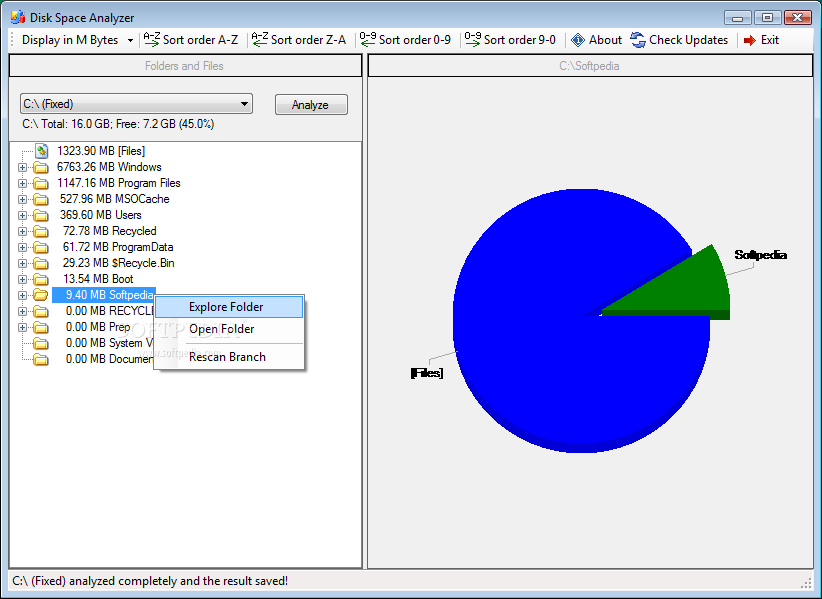
Task: Expand the Users folder node
Action: (22, 215)
